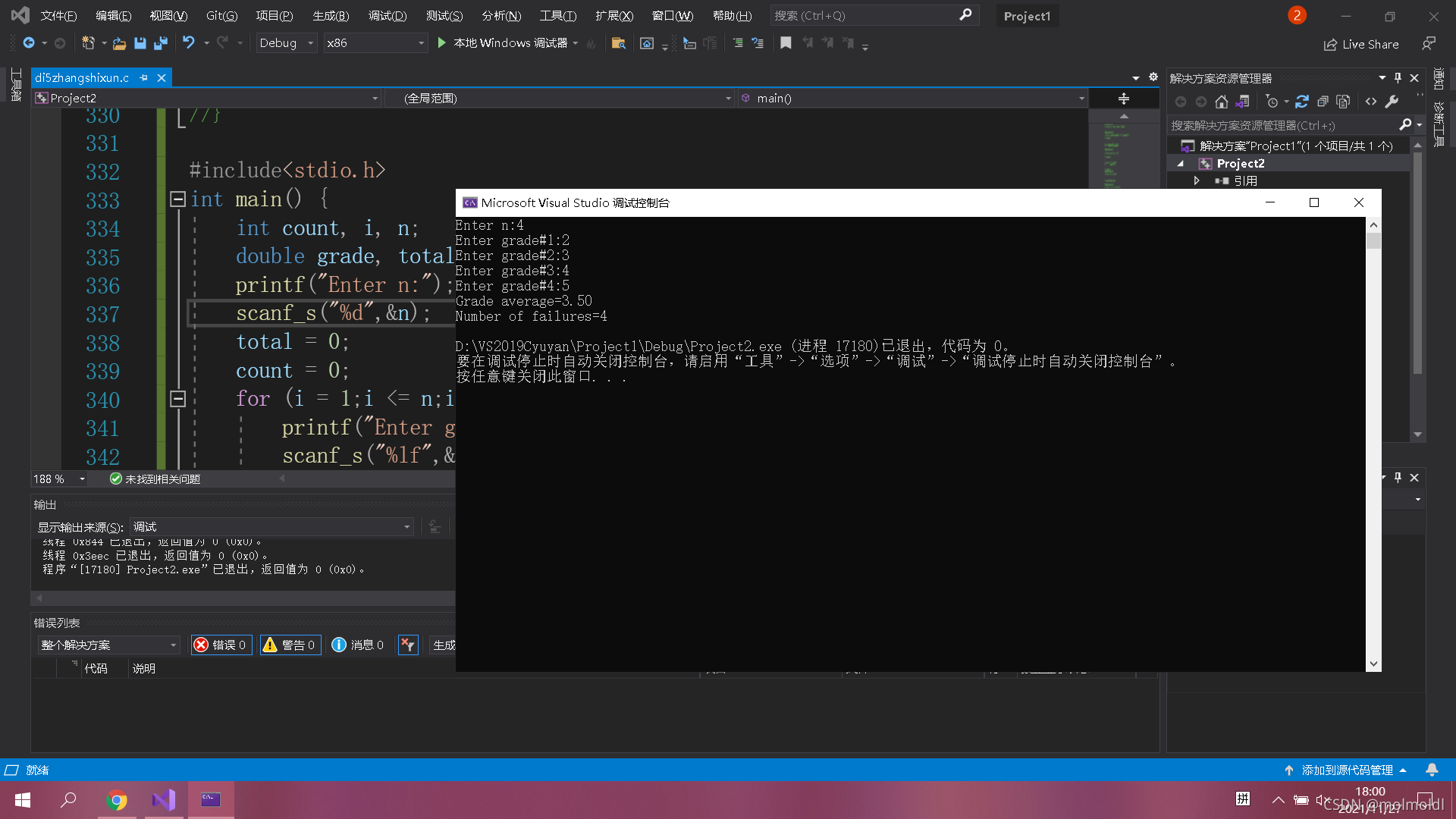The width and height of the screenshot is (1456, 819).
Task: Toggle the 警告0 warnings filter button
Action: pyautogui.click(x=290, y=644)
